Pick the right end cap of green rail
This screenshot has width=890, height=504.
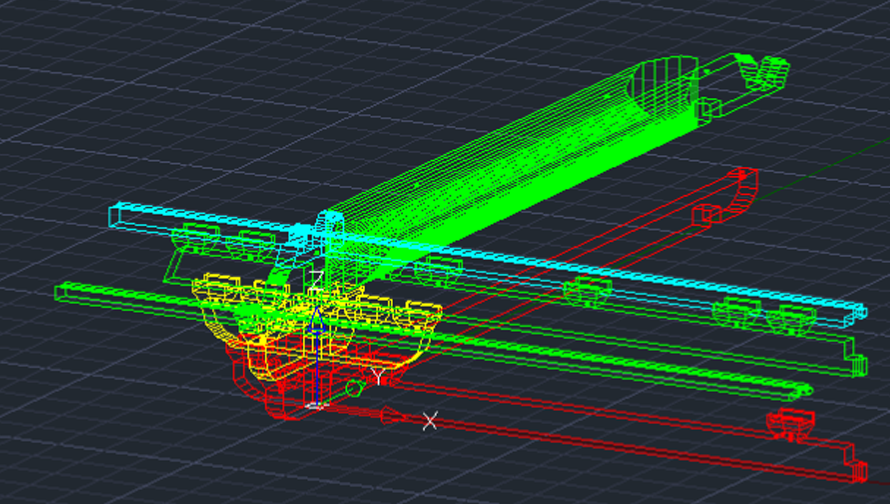[x=855, y=365]
